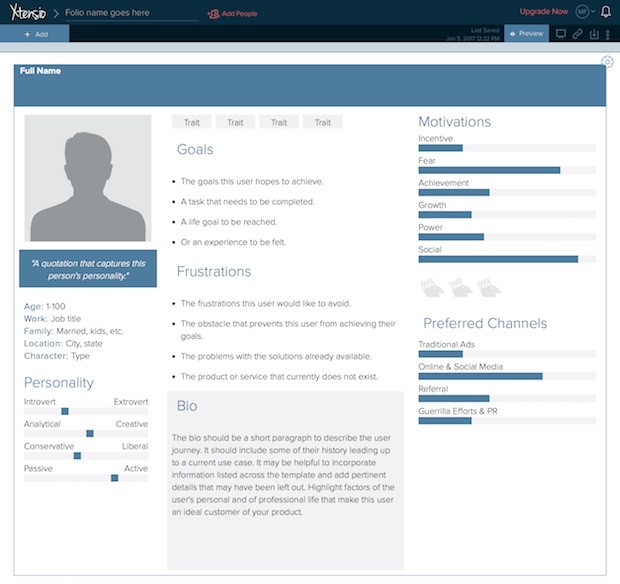Open the vertical more options menu

click(x=608, y=33)
